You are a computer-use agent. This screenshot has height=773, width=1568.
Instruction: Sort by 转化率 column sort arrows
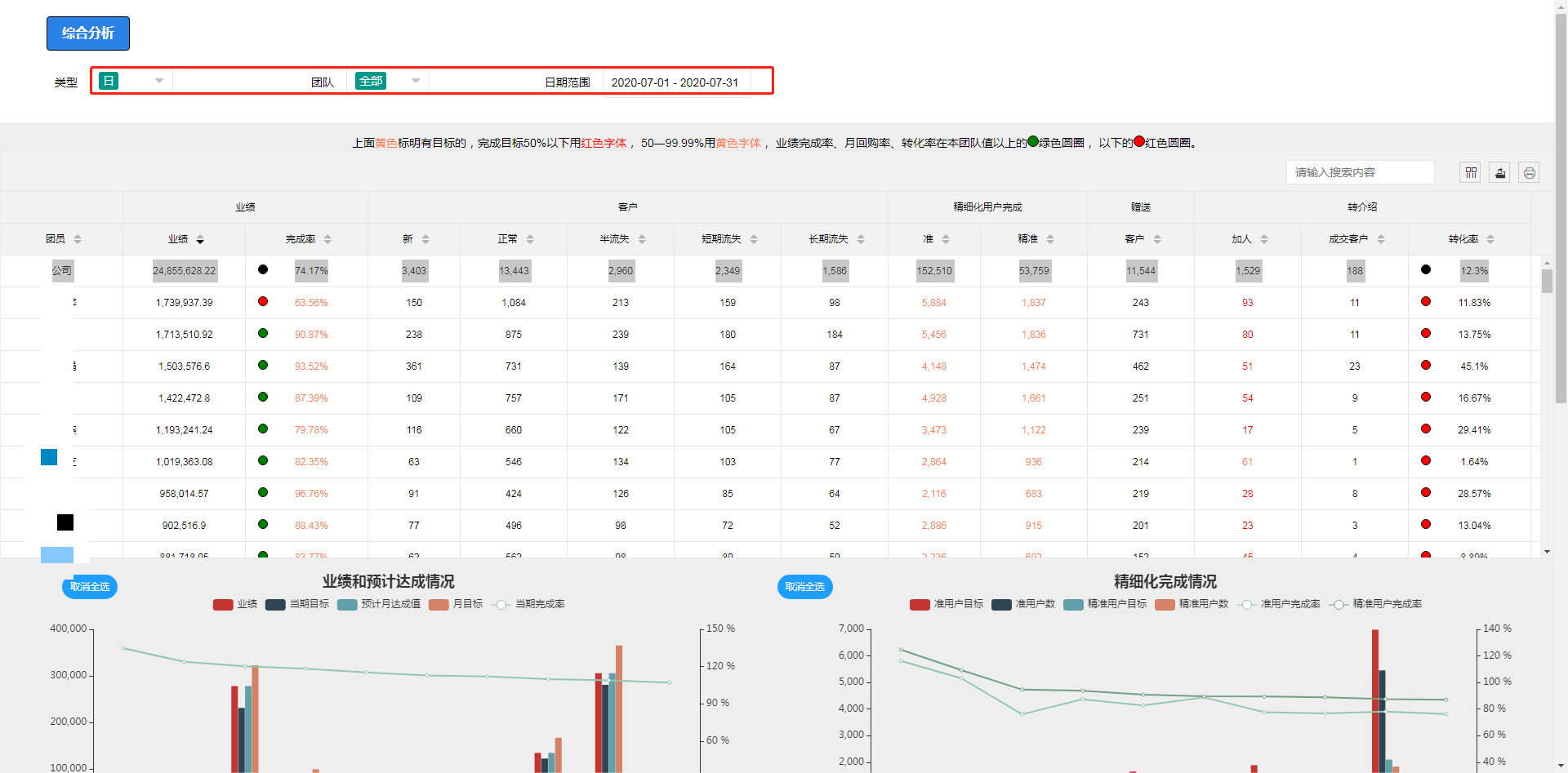tap(1490, 239)
